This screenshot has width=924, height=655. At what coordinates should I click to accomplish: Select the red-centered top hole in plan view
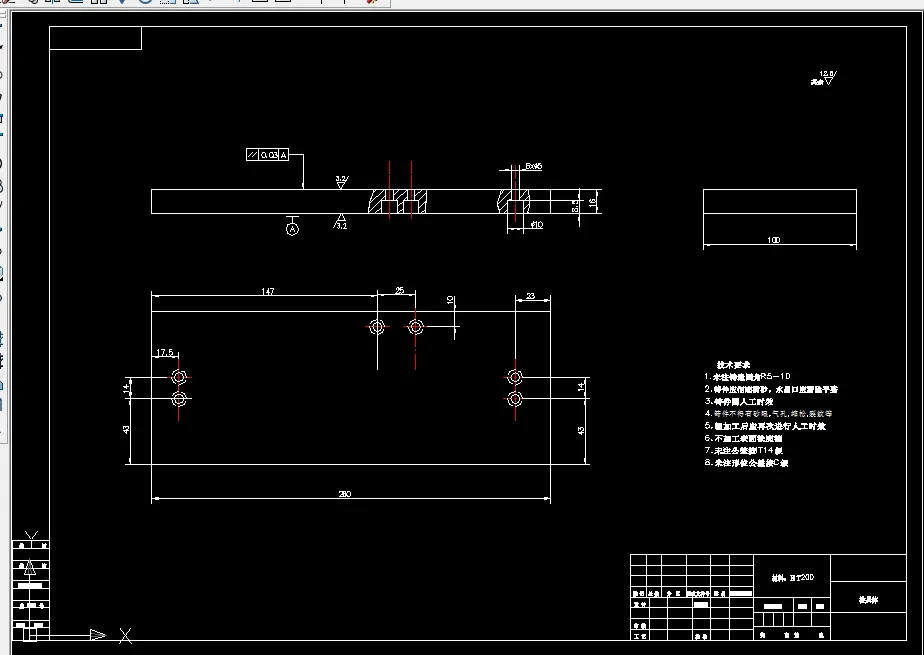click(415, 326)
